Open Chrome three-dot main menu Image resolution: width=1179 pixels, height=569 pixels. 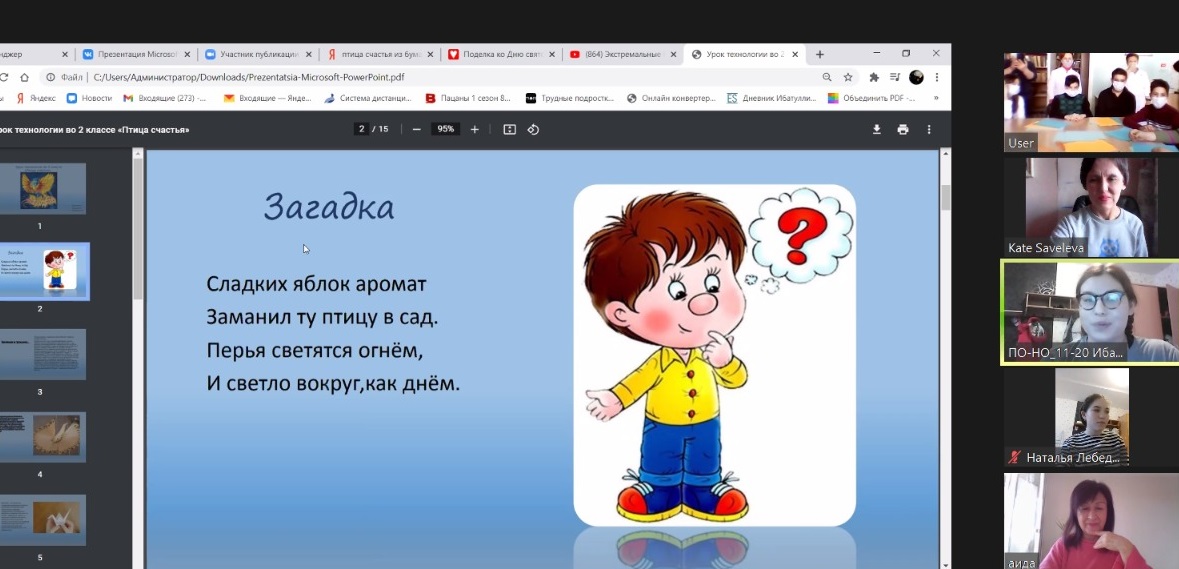click(937, 77)
